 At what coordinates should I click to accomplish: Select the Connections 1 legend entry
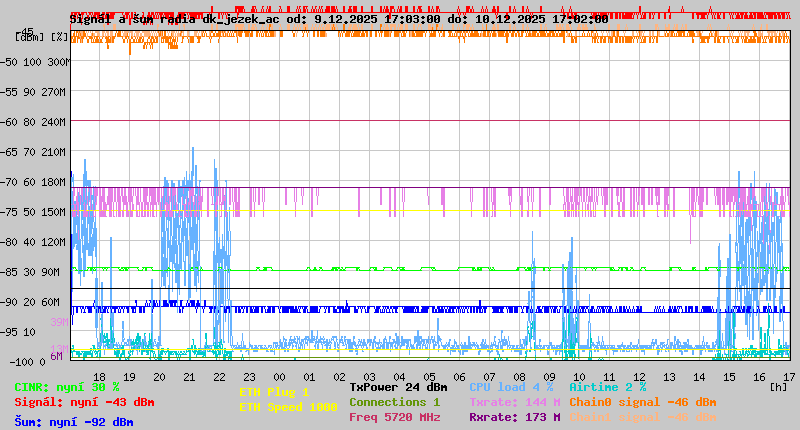pos(394,402)
